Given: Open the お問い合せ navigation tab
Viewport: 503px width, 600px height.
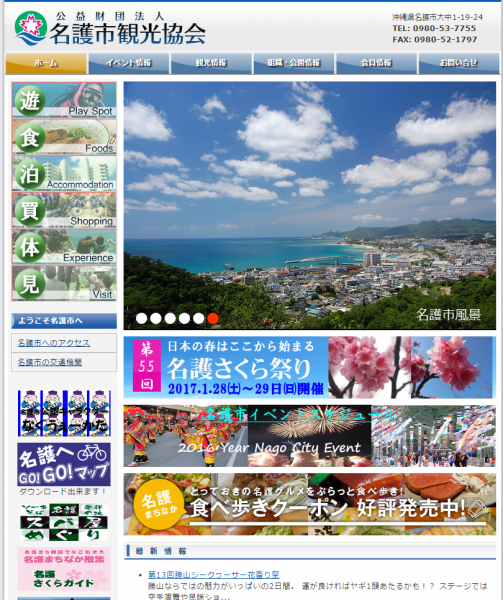Looking at the screenshot, I should [459, 63].
